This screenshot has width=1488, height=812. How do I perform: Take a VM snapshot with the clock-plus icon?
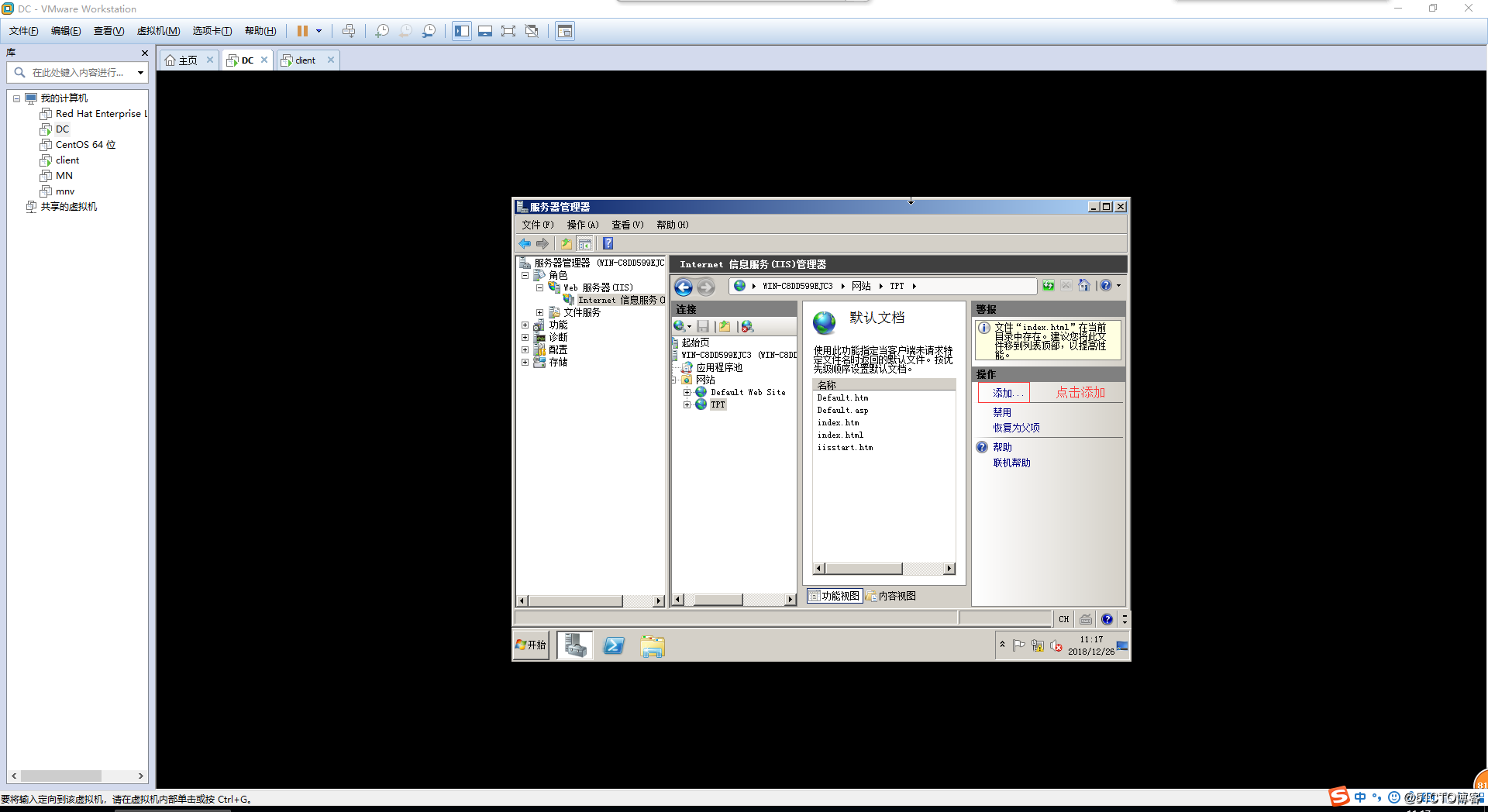pos(382,31)
